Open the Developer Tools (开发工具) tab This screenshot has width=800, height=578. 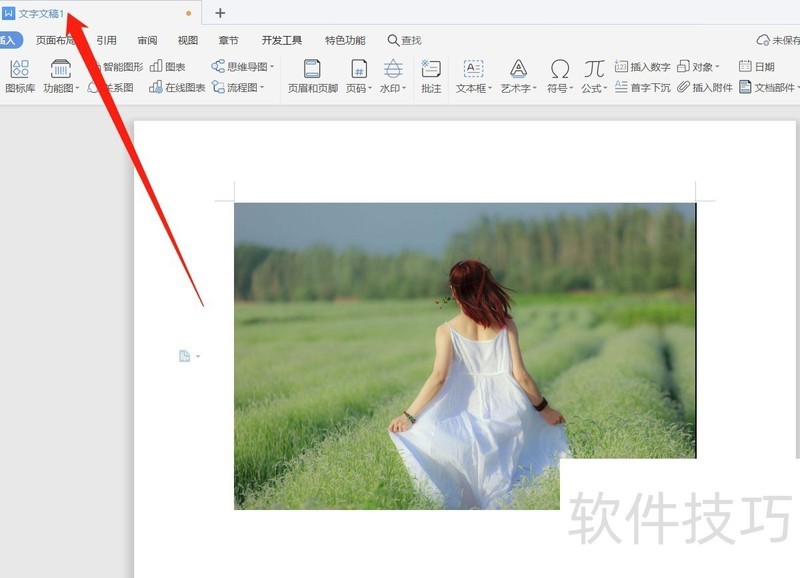(281, 41)
